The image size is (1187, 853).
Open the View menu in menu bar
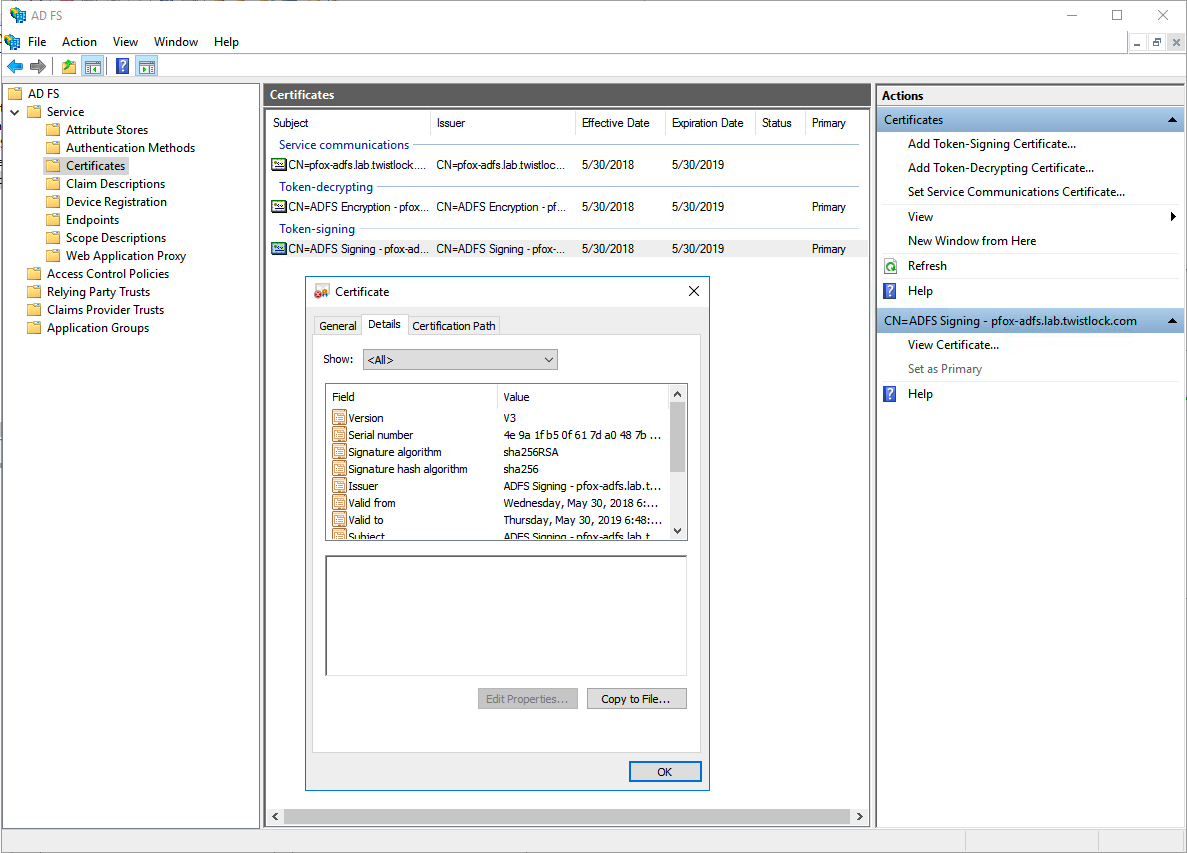[x=126, y=42]
